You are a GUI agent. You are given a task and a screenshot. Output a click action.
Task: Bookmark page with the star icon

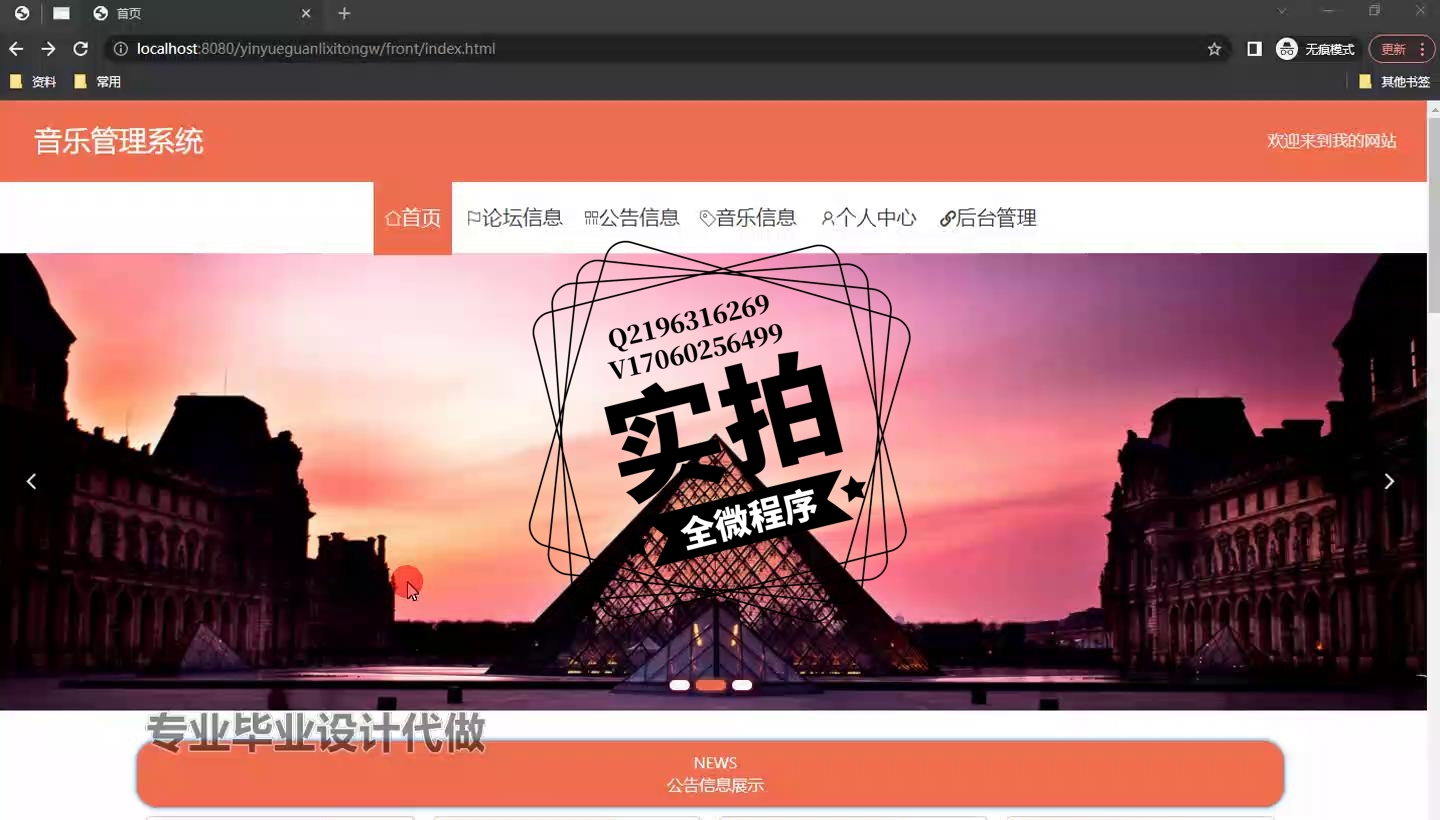(x=1214, y=49)
